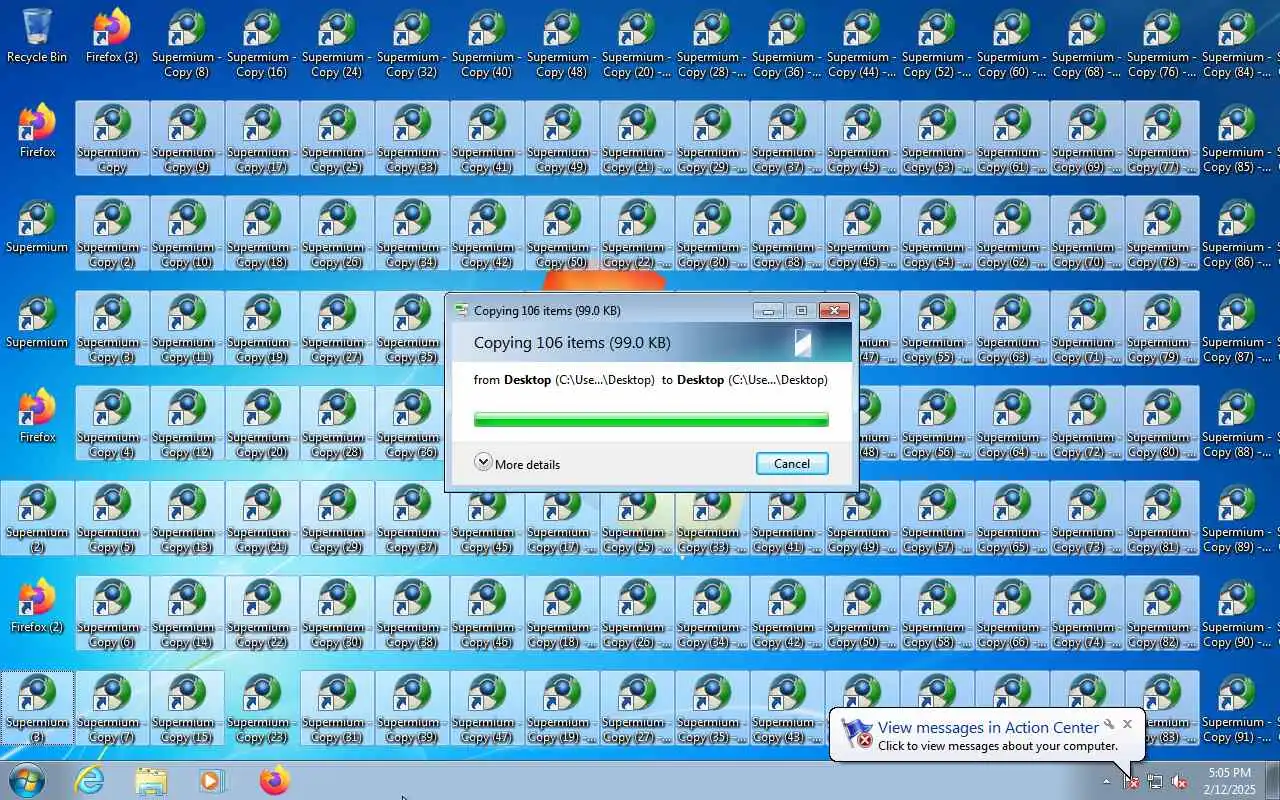Open the Recycle Bin desktop icon
This screenshot has height=800, width=1280.
37,36
